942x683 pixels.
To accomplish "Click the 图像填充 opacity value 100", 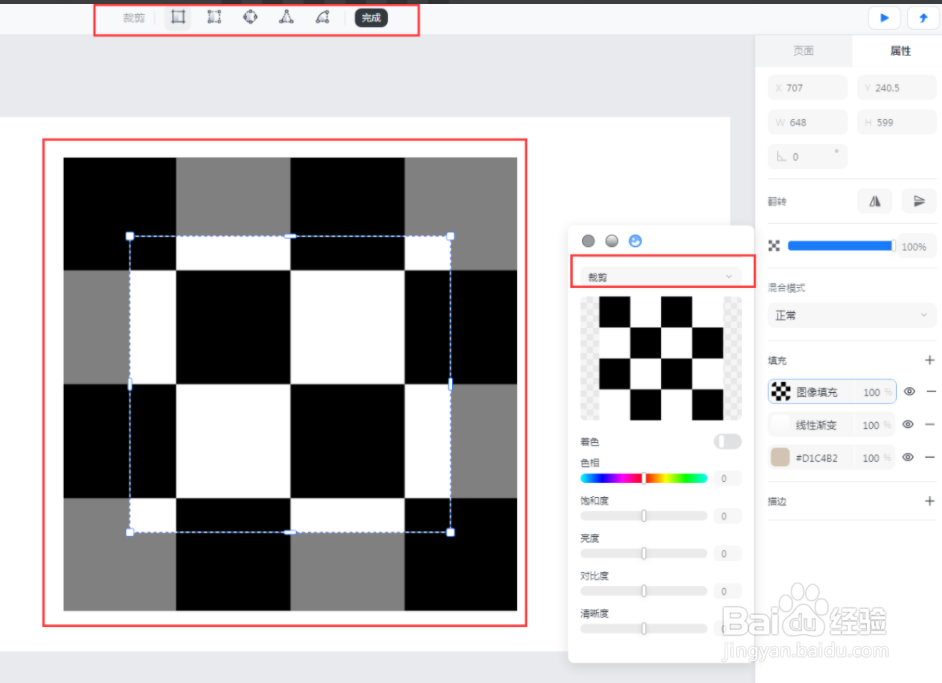I will pos(872,392).
